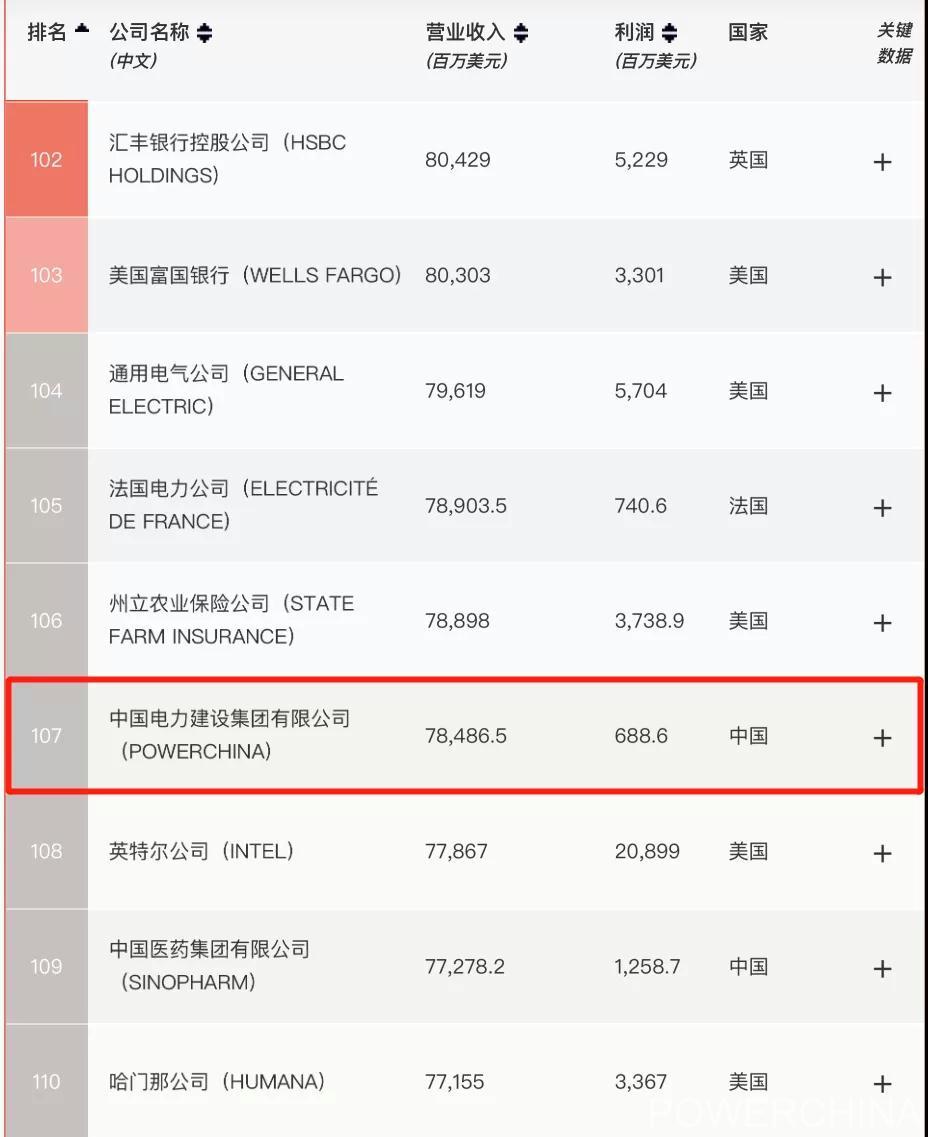Viewport: 928px width, 1137px height.
Task: Click the 关键数据 column header
Action: pyautogui.click(x=895, y=43)
